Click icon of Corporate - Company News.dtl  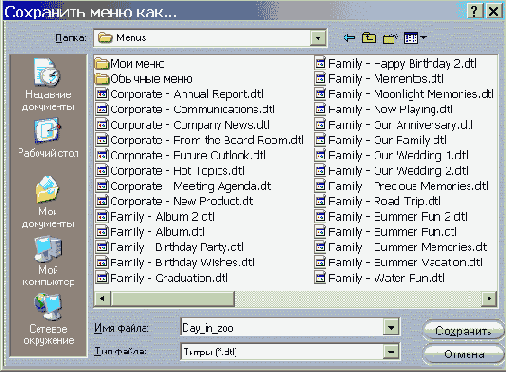click(102, 125)
